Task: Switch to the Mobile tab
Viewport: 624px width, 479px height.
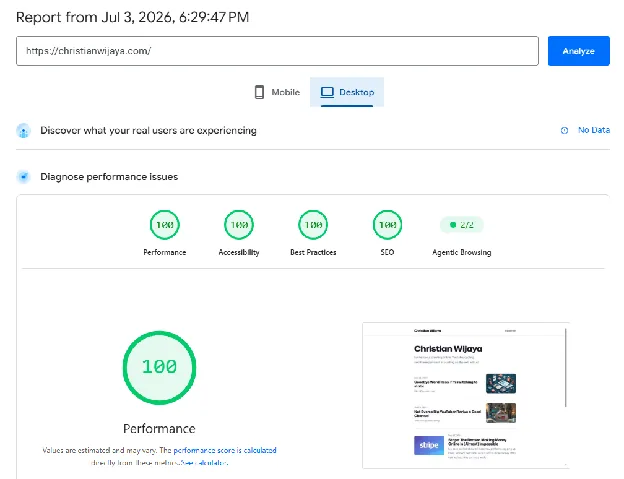Action: click(277, 92)
